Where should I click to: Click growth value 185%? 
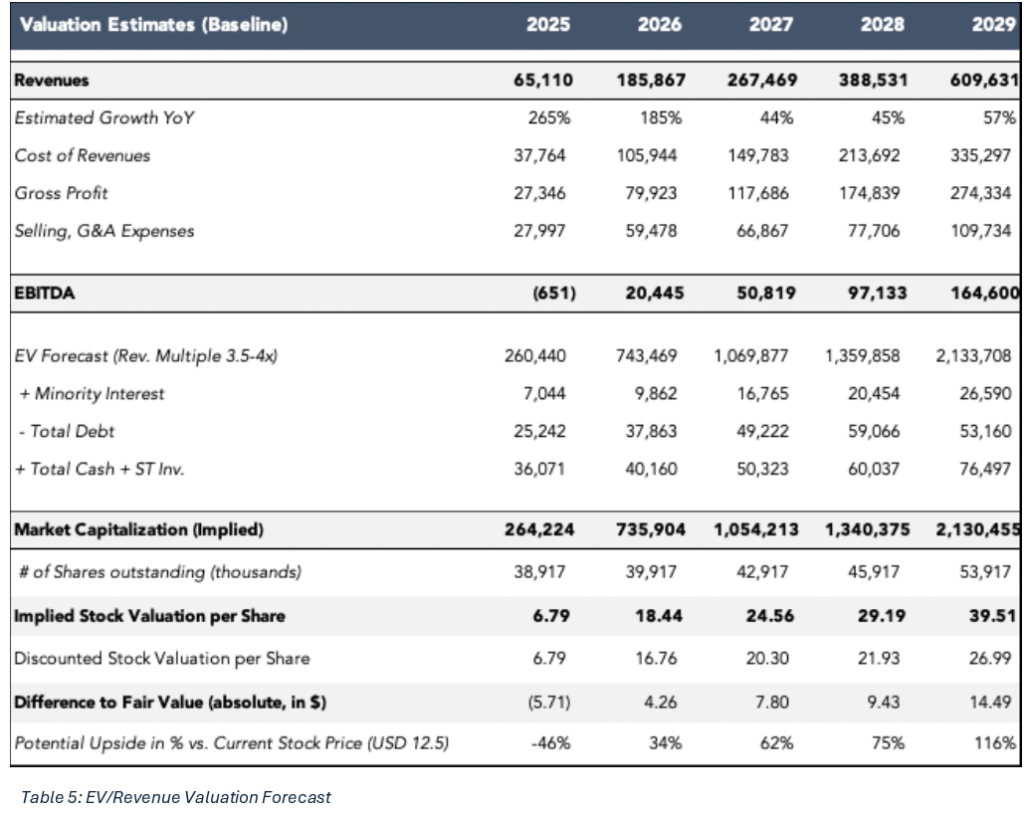tap(661, 118)
